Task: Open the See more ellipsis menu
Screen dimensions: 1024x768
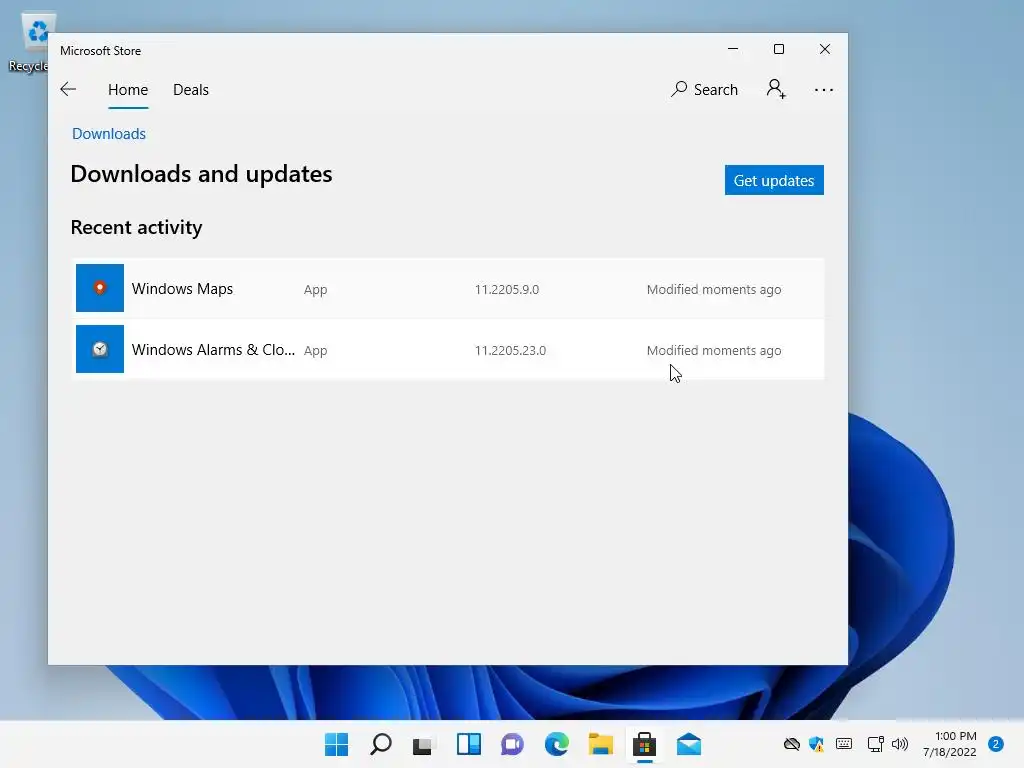Action: (x=824, y=89)
